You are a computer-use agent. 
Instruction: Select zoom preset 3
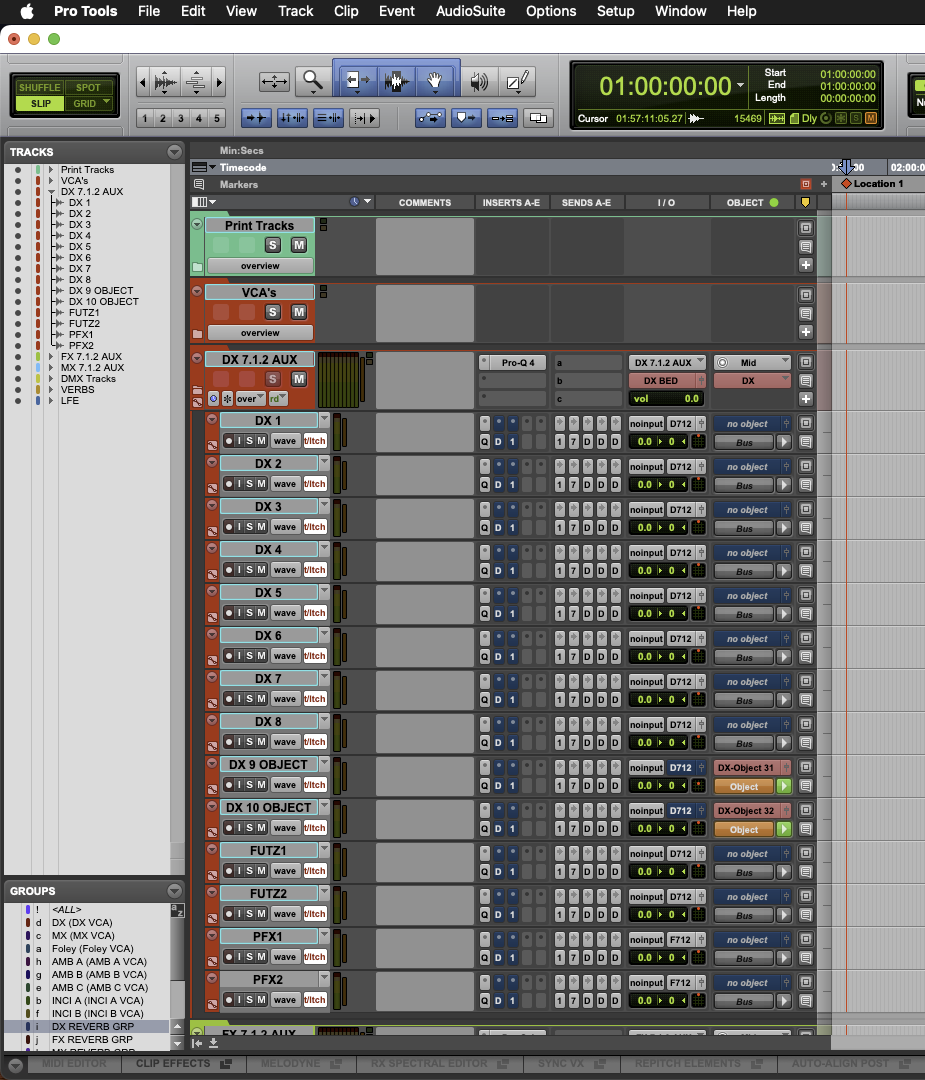tap(180, 118)
